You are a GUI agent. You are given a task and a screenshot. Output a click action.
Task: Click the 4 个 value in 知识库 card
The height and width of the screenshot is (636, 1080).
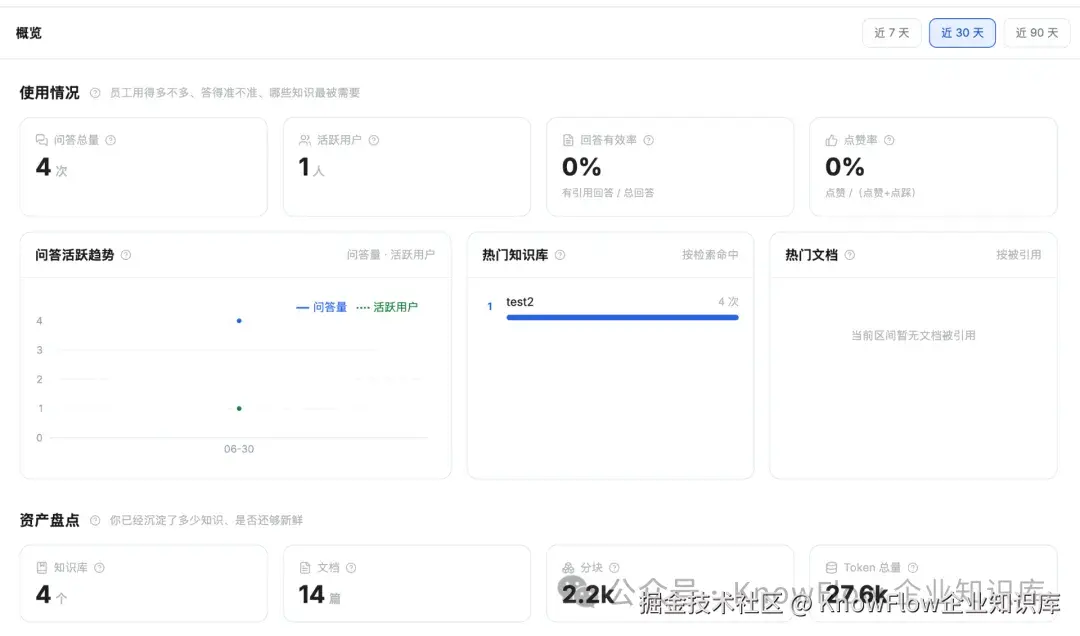click(x=52, y=595)
